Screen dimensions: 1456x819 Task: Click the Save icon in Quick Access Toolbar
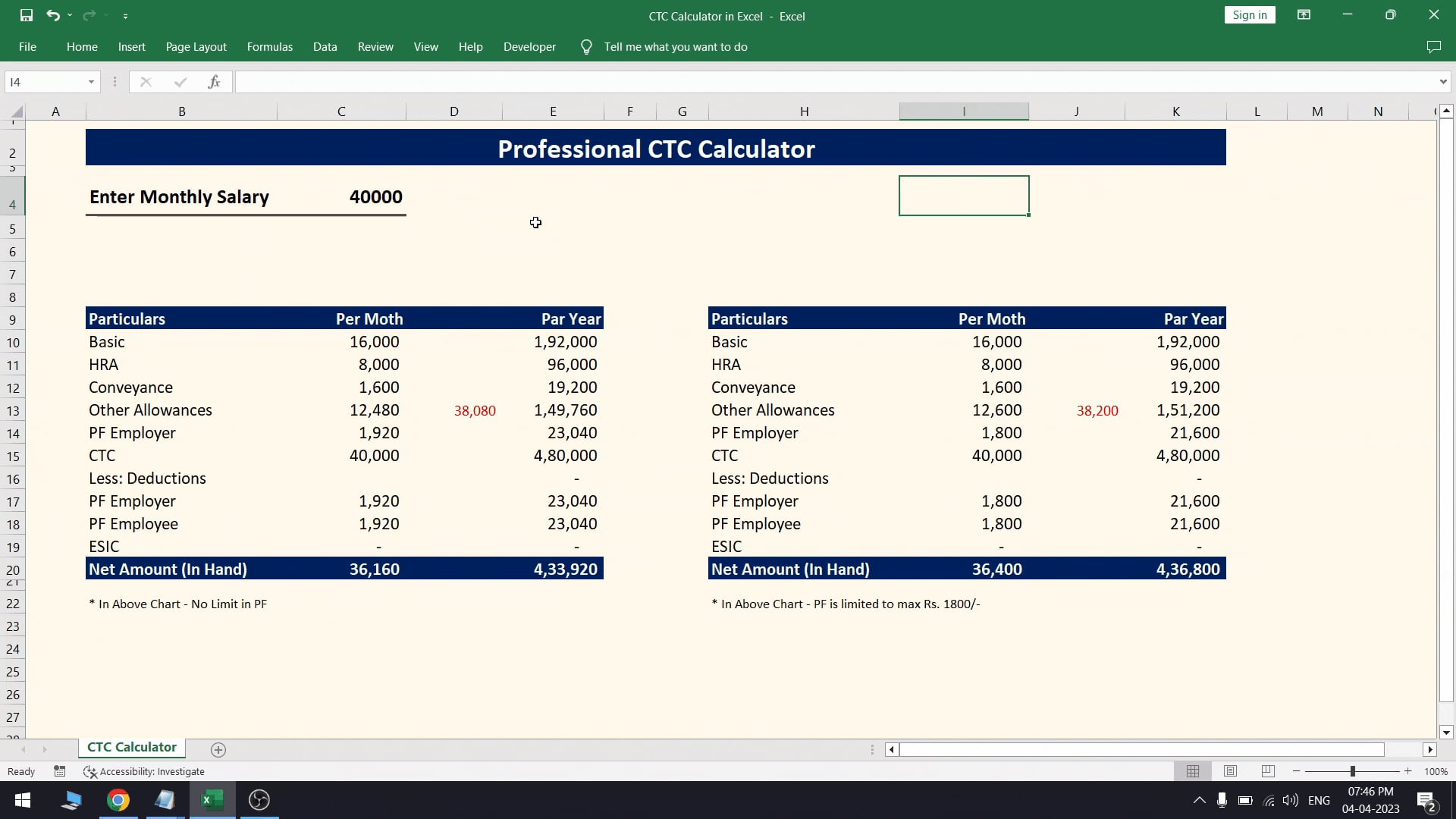[x=25, y=15]
